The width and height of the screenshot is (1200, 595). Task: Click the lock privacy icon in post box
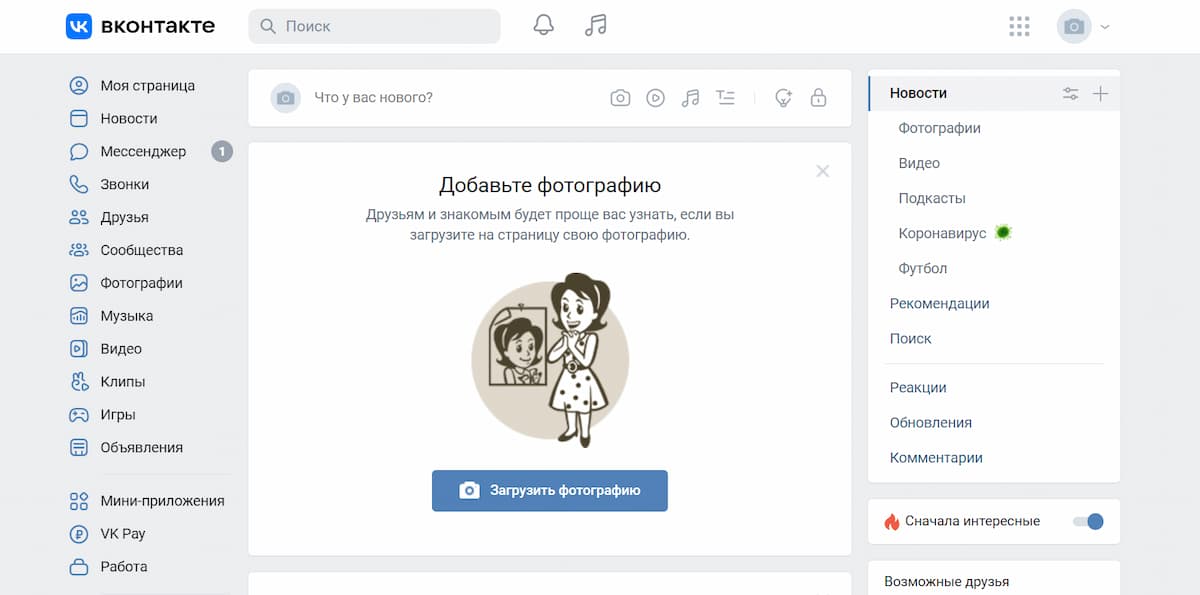(x=818, y=97)
